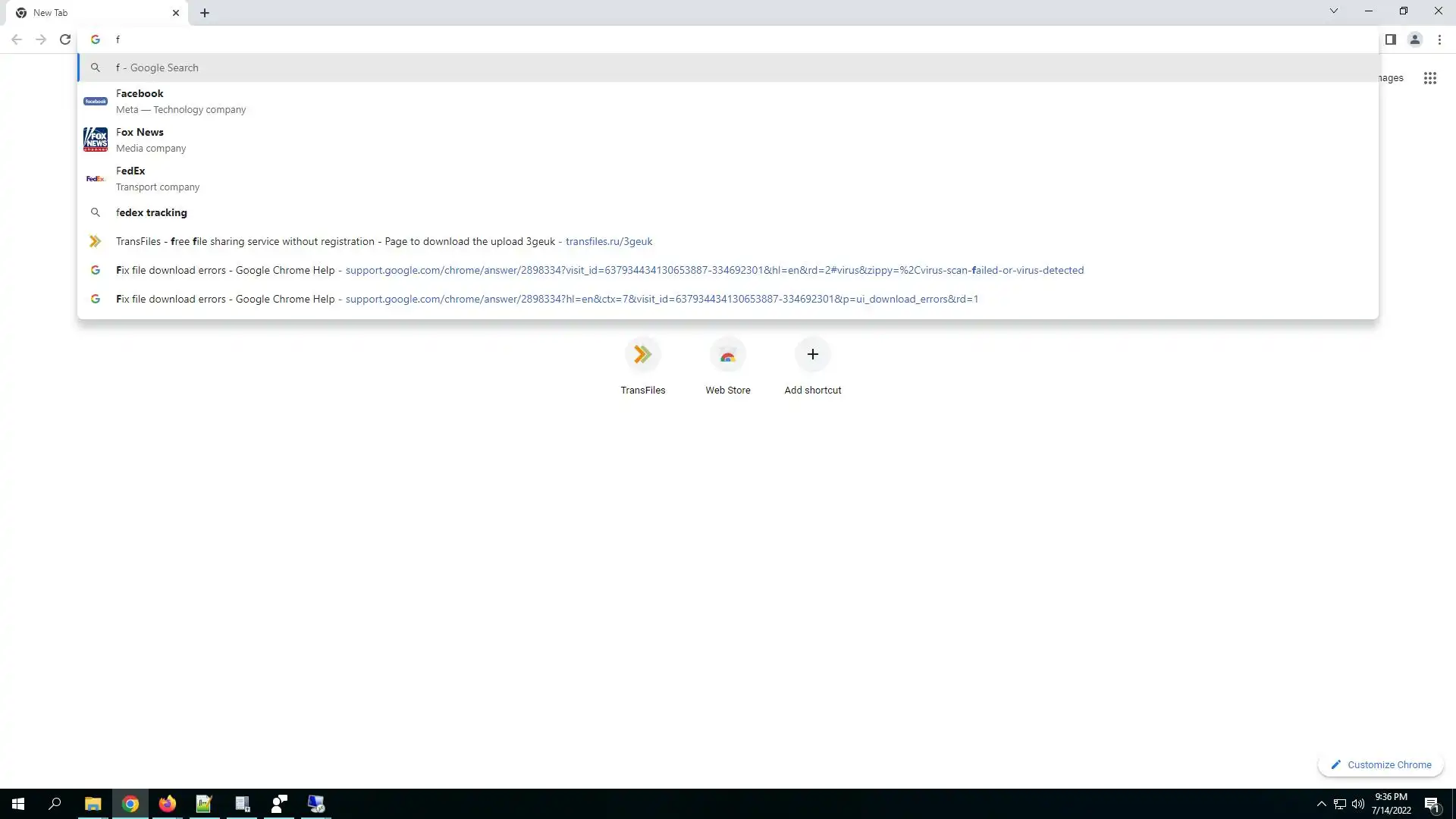Image resolution: width=1456 pixels, height=819 pixels.
Task: Click the new tab plus button
Action: tap(205, 13)
